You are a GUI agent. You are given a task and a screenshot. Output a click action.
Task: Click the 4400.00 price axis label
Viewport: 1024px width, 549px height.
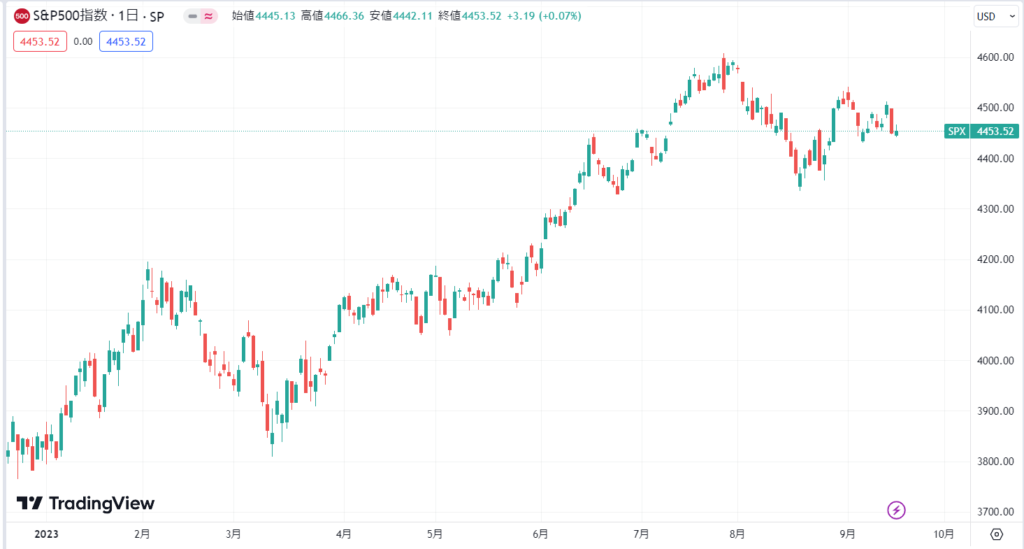coord(995,159)
